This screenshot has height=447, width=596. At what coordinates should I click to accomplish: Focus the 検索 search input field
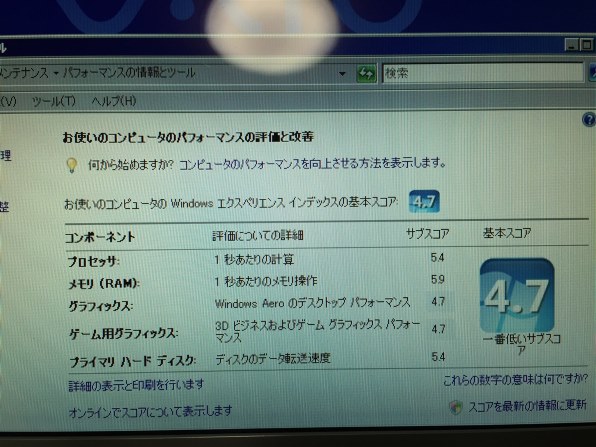[x=482, y=73]
